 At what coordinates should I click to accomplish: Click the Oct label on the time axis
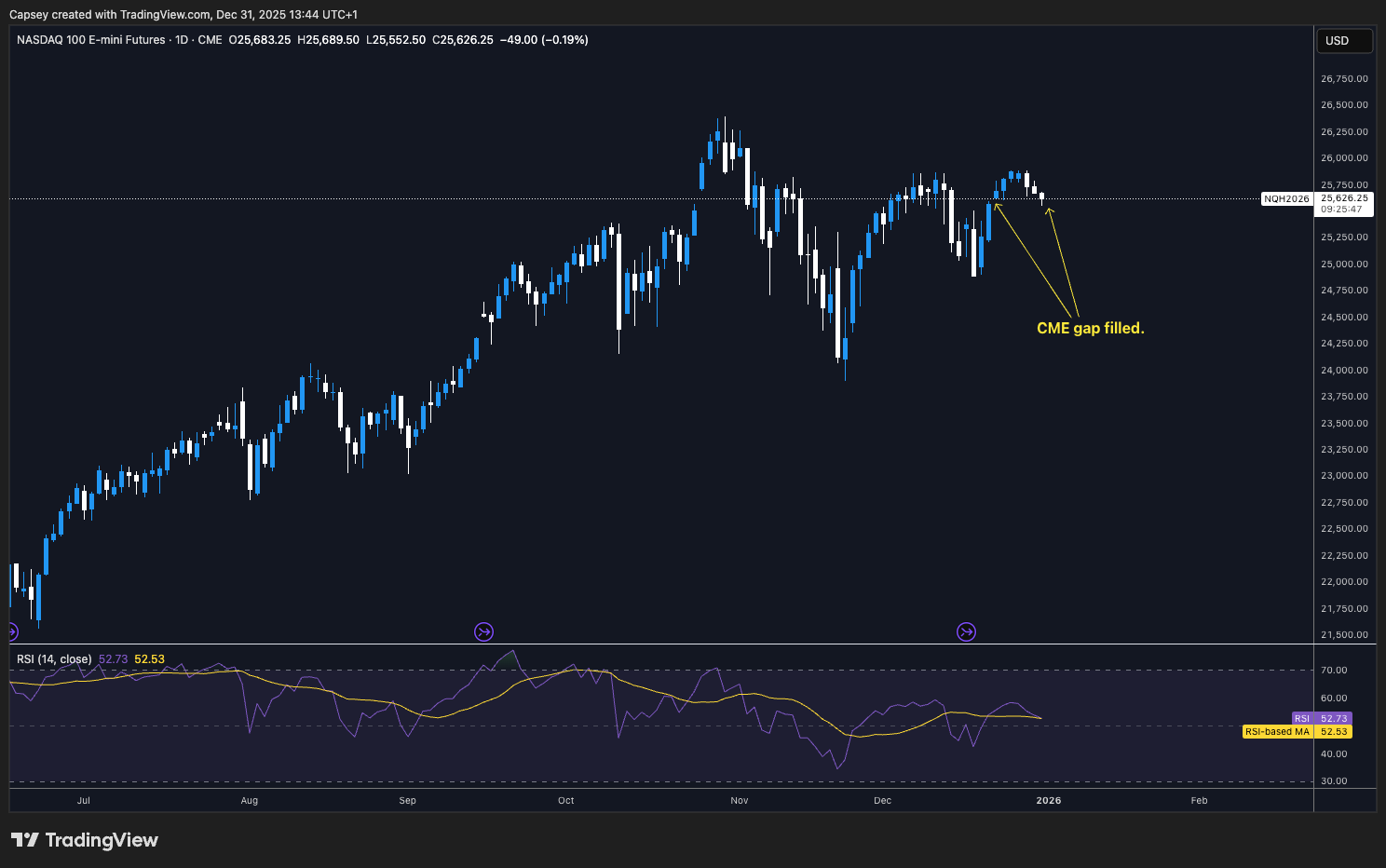565,800
